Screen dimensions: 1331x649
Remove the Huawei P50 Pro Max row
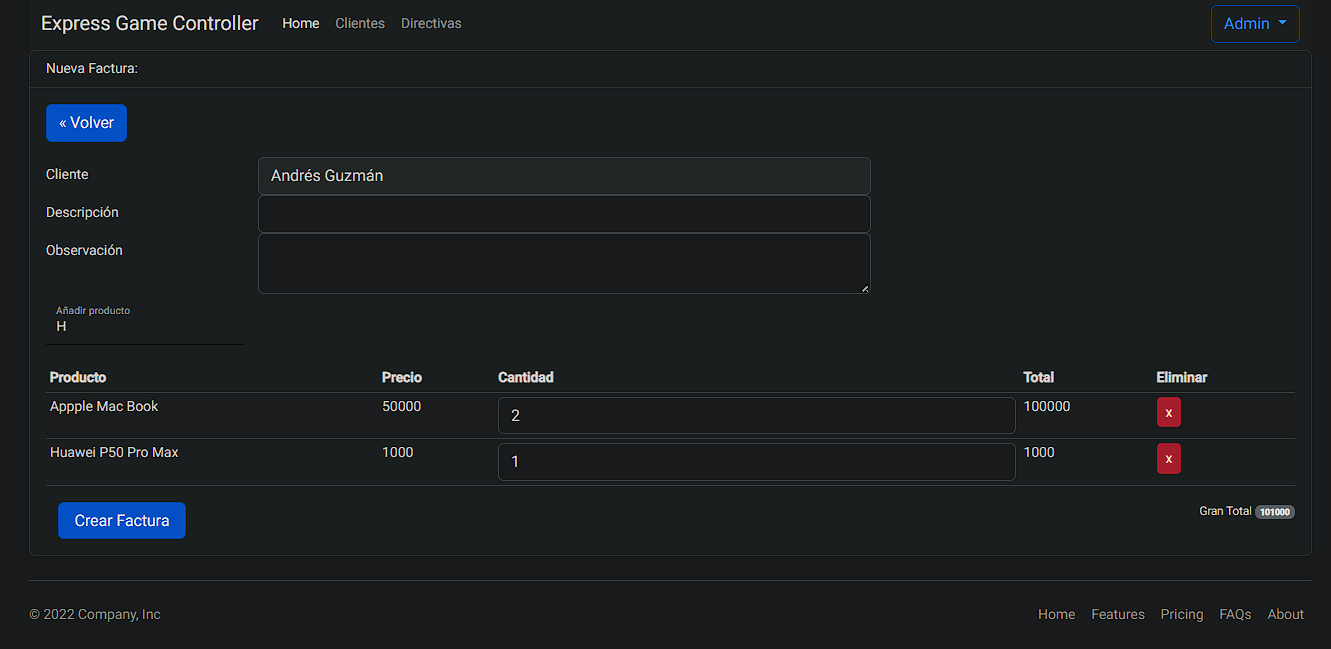[1168, 458]
